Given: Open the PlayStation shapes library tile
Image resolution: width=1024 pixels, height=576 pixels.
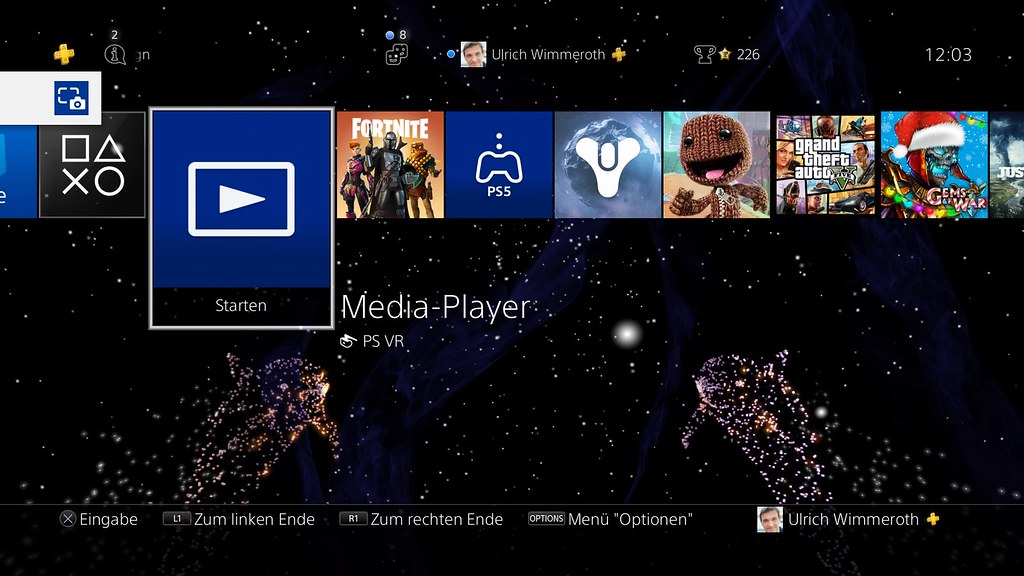Looking at the screenshot, I should [92, 165].
